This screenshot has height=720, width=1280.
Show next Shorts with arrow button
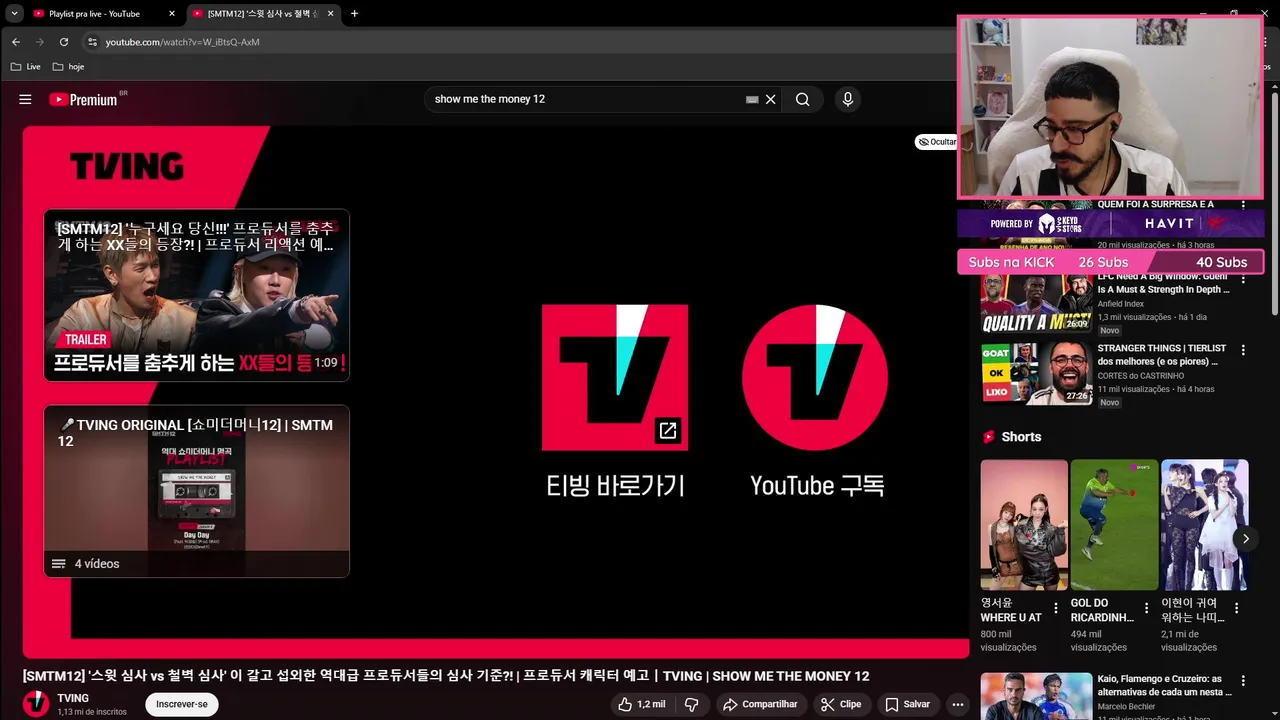1245,538
